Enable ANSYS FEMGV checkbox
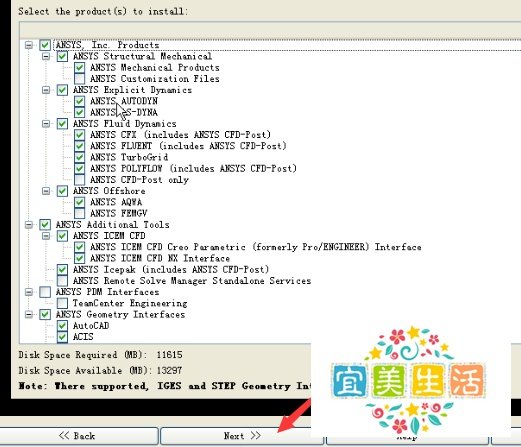521x447 pixels. [x=79, y=213]
